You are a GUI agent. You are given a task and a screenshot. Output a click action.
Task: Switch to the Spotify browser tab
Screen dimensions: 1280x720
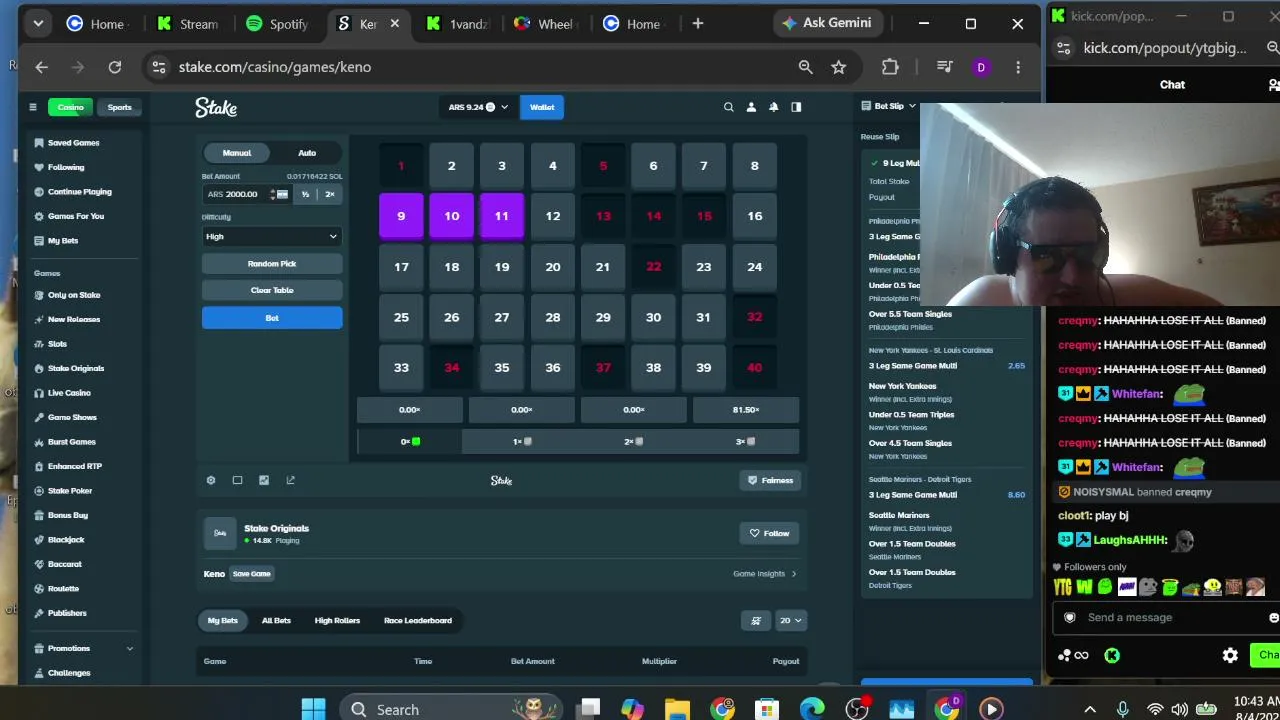(278, 24)
